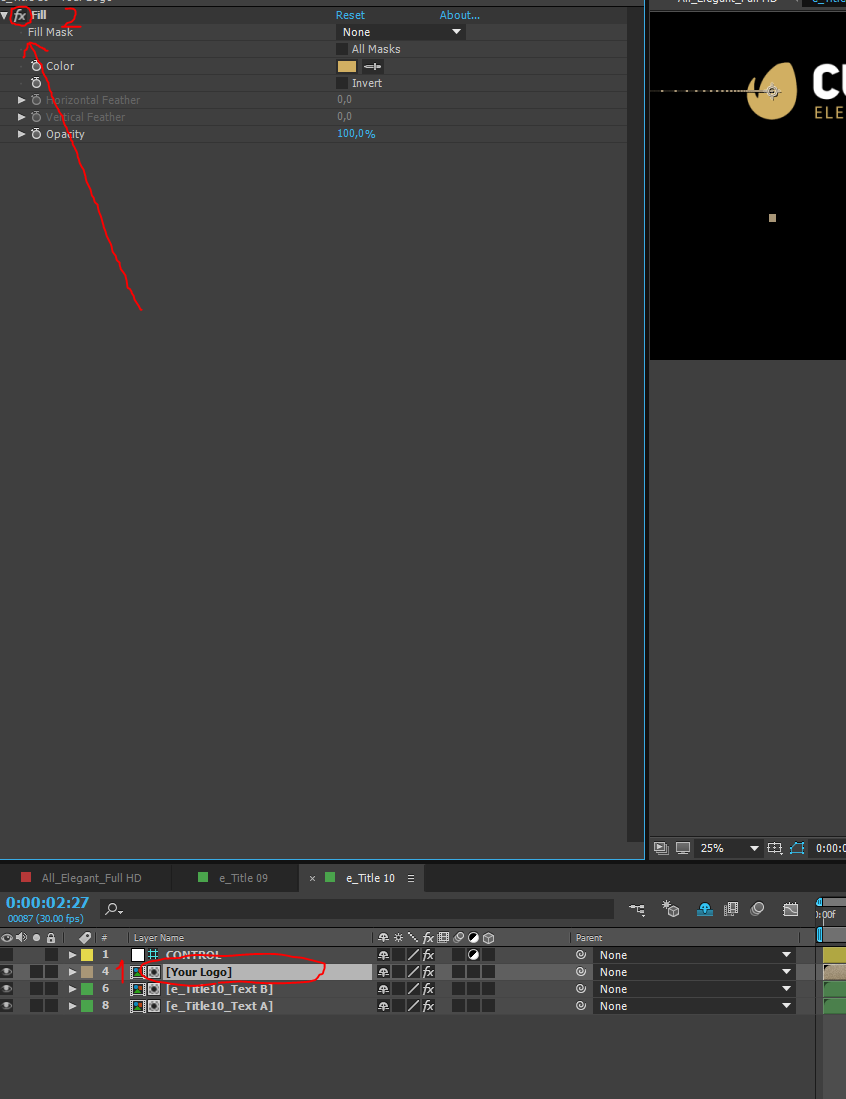
Task: Click the stopwatch next to Opacity
Action: [x=36, y=134]
